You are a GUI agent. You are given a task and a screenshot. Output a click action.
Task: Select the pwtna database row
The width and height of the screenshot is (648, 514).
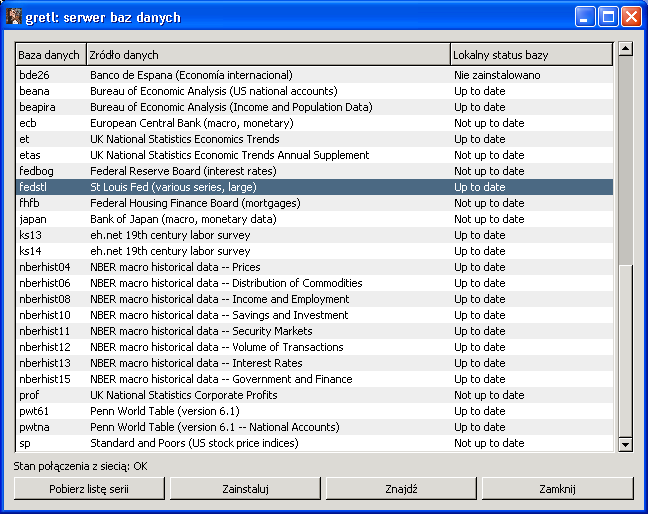point(314,427)
